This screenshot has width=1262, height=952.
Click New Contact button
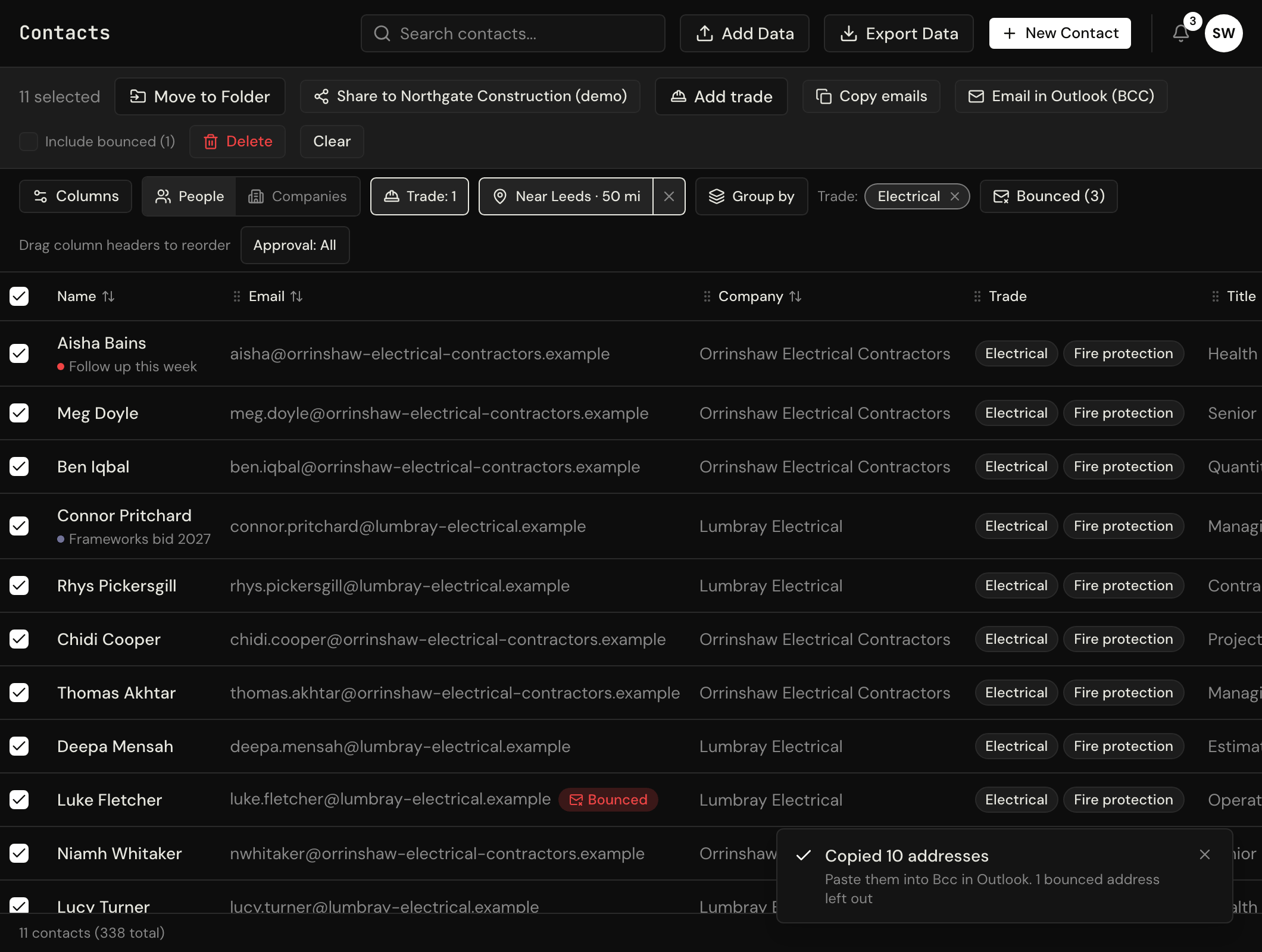[1060, 33]
